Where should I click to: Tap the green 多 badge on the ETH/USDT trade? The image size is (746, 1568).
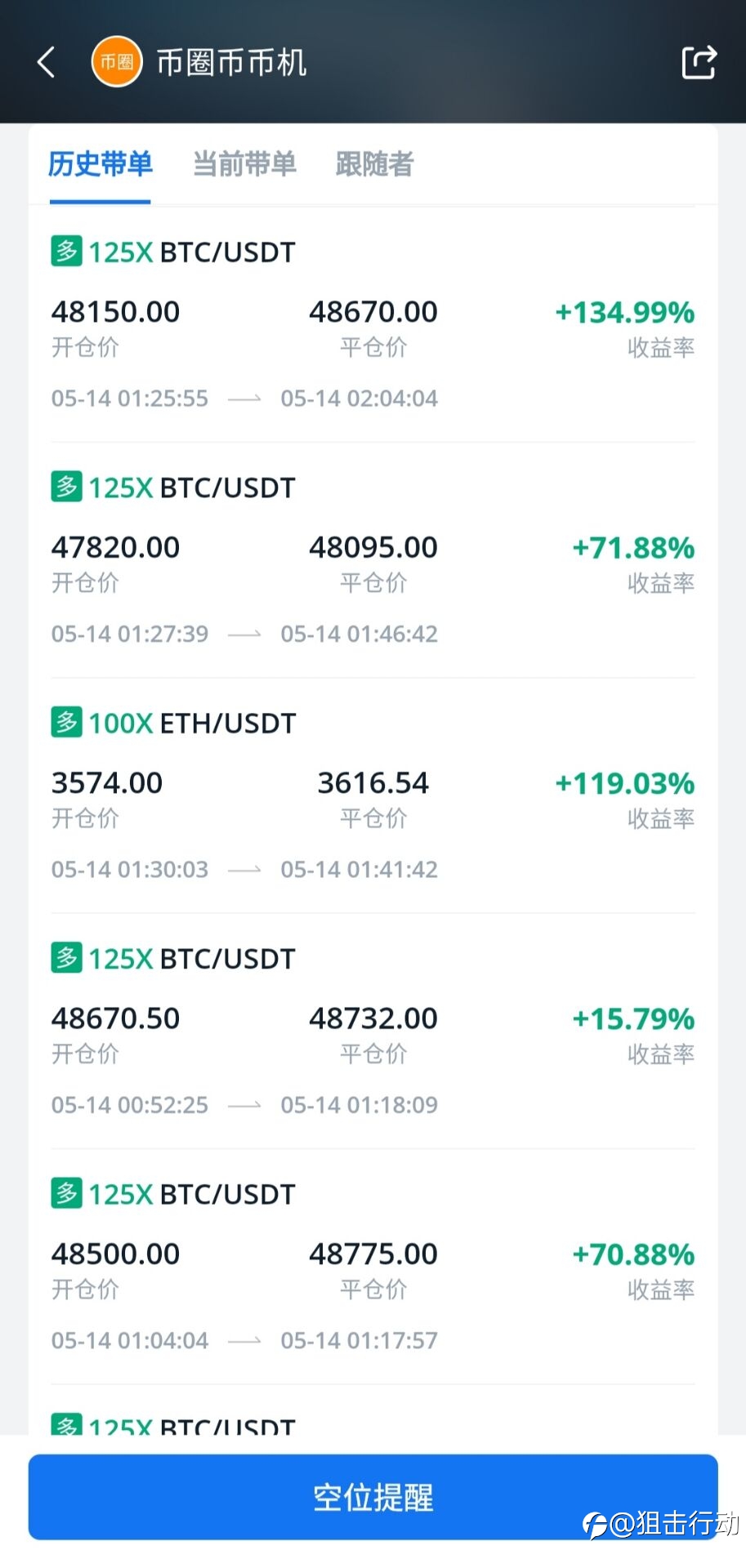coord(66,722)
